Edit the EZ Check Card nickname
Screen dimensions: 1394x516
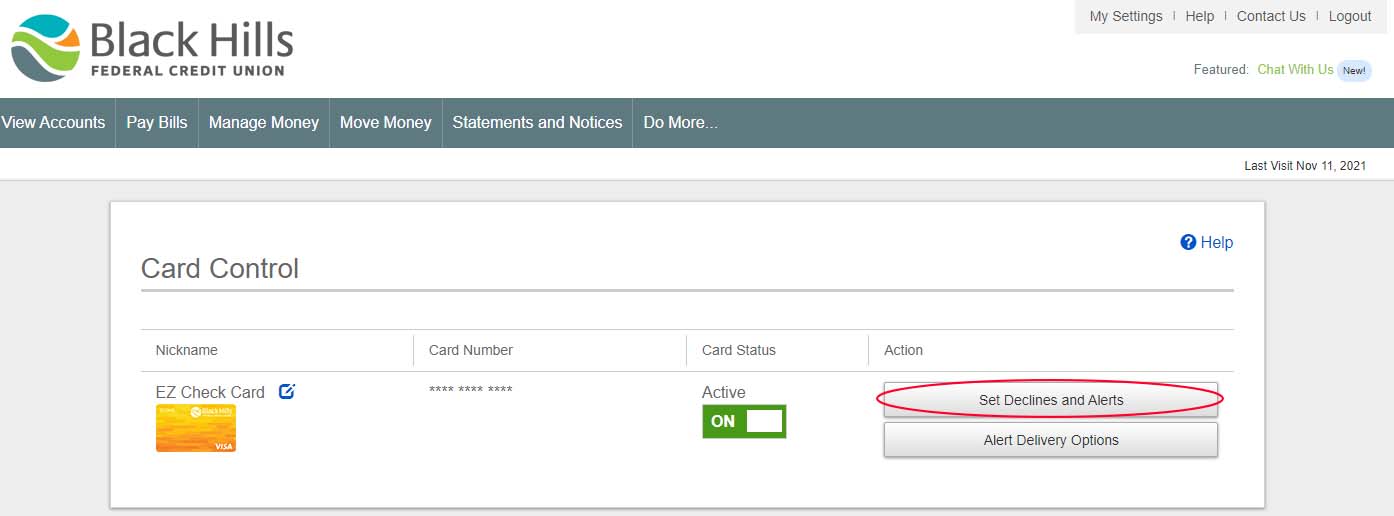(x=287, y=391)
